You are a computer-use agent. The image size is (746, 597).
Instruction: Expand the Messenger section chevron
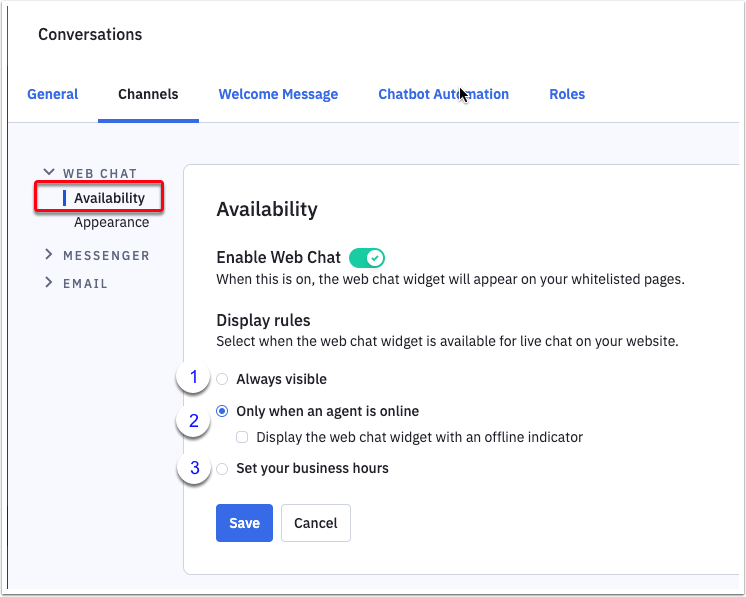click(x=49, y=255)
